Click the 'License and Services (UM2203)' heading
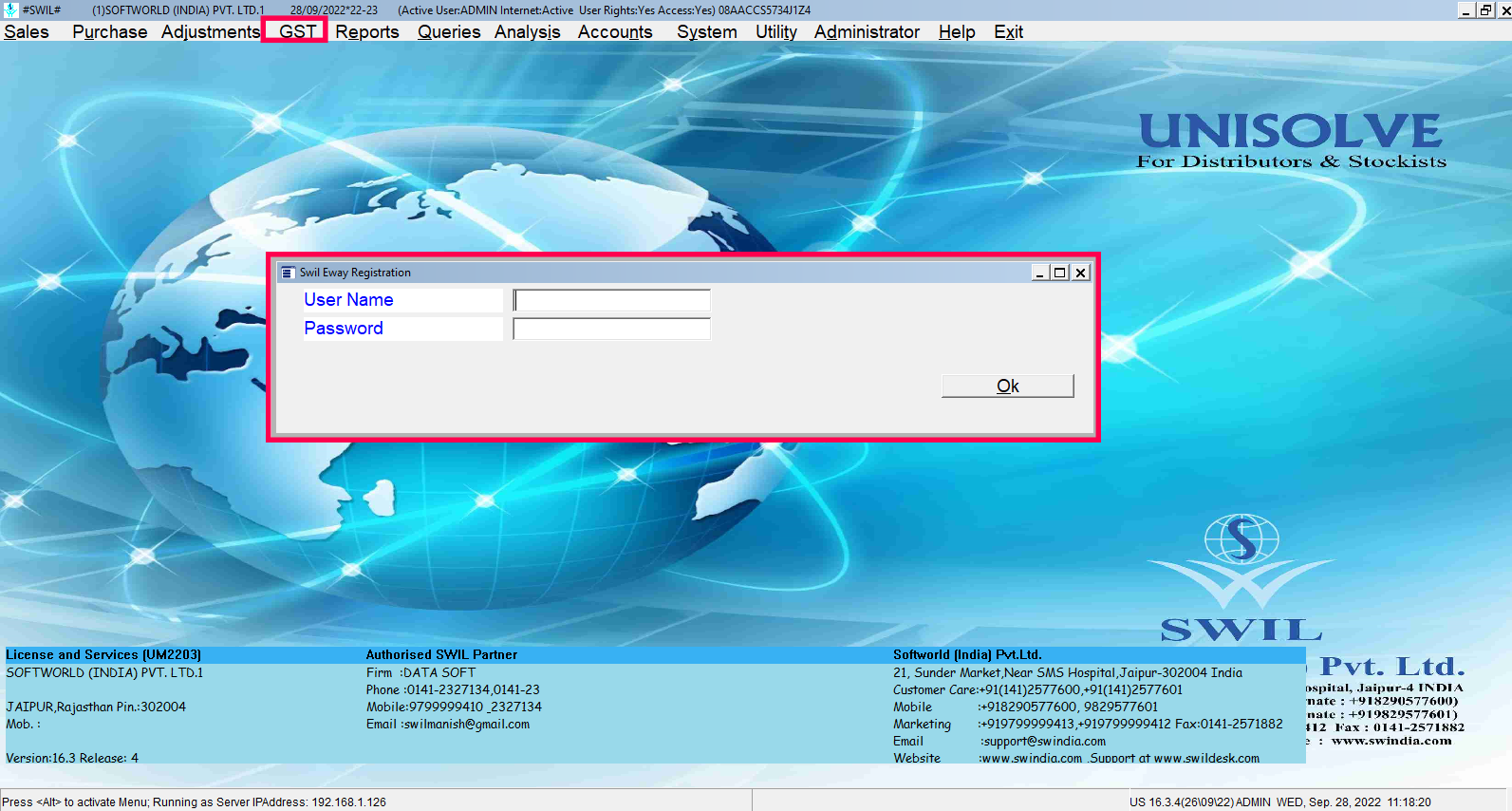The image size is (1512, 811). (103, 655)
